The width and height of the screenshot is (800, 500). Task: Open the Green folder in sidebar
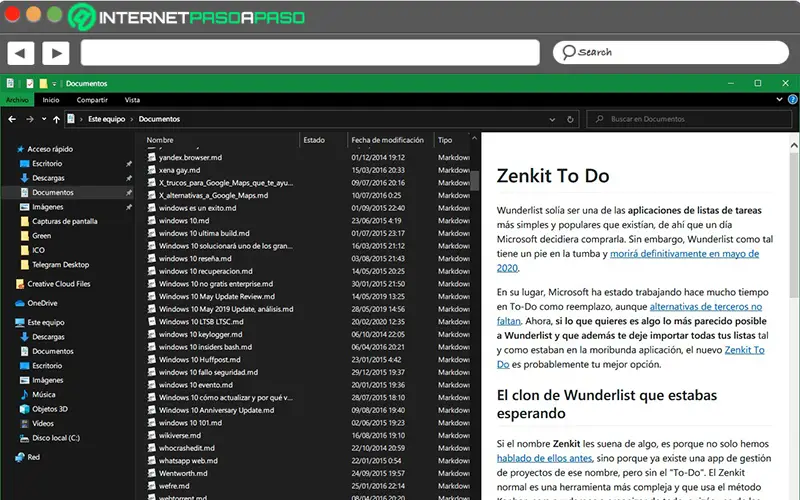pos(41,236)
